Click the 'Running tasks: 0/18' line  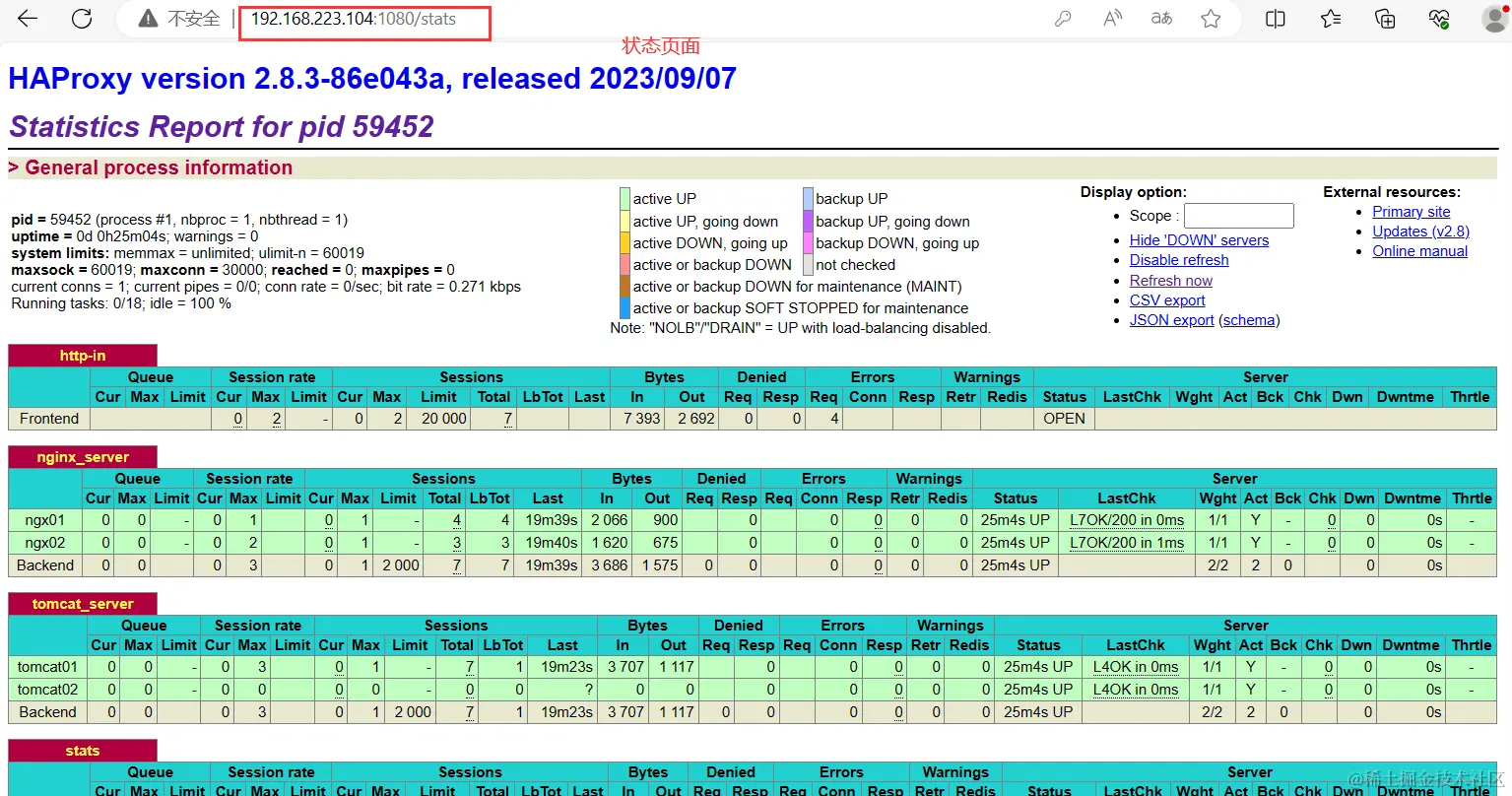point(121,303)
